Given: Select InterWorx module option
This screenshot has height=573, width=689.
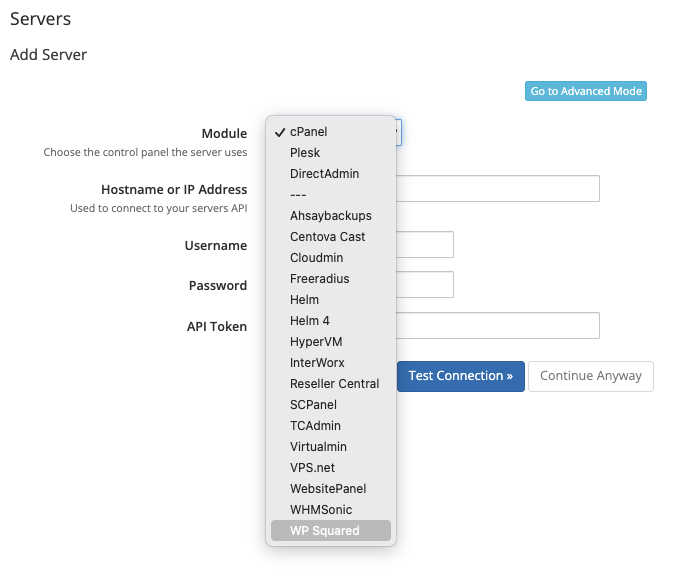Looking at the screenshot, I should 330,363.
